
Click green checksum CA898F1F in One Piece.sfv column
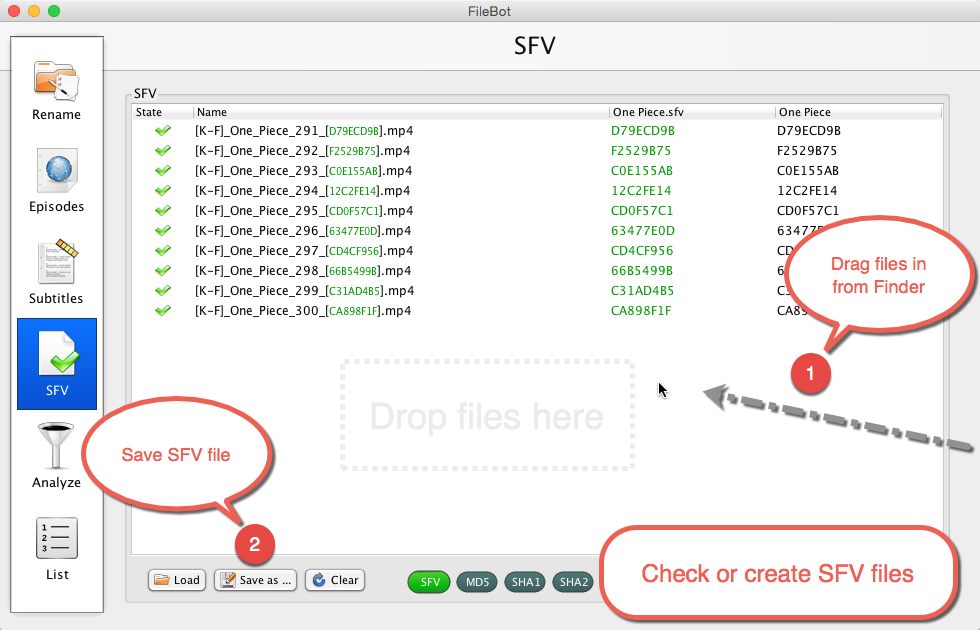[641, 311]
